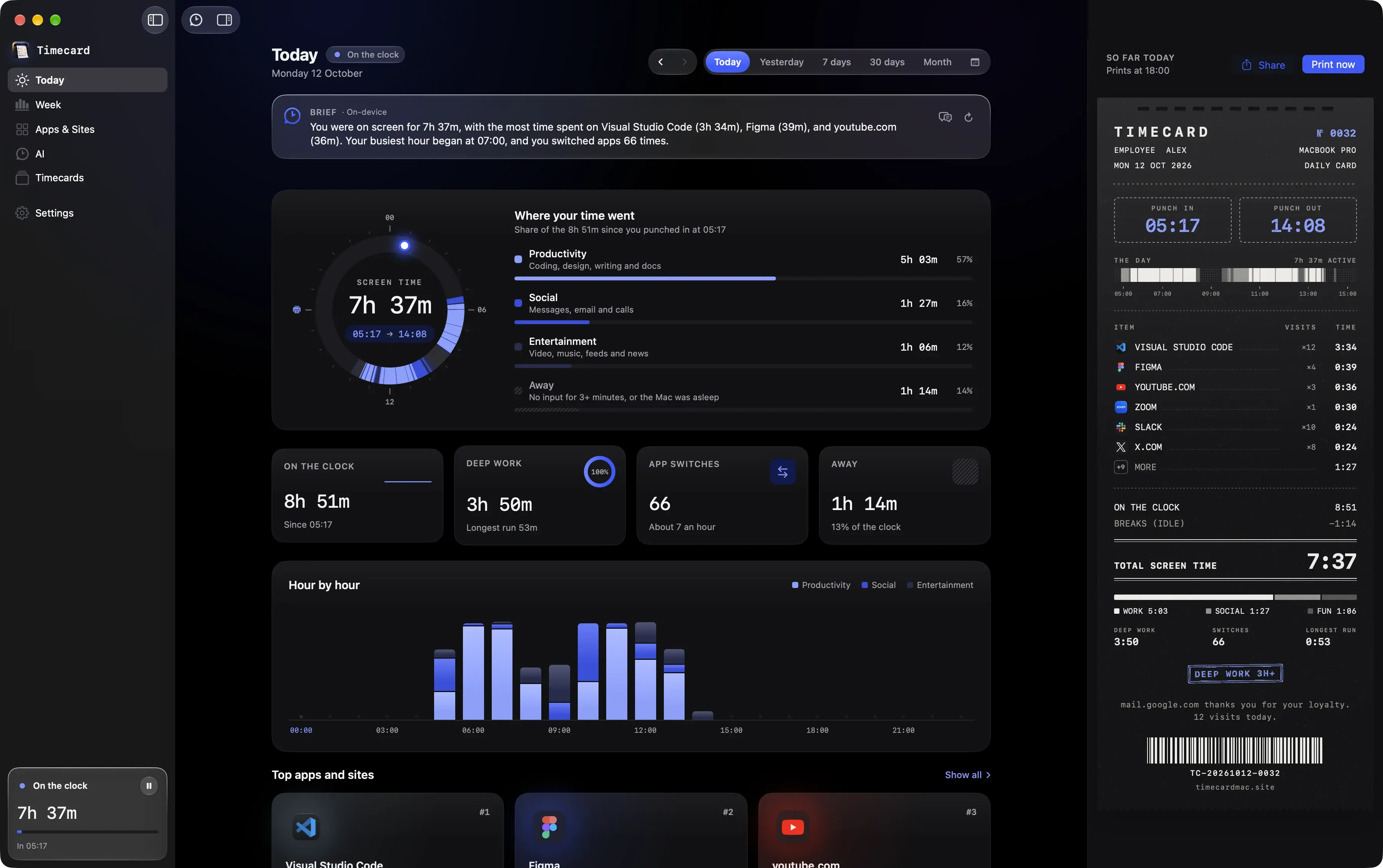
Task: Toggle the sidebar with the sidebar icon
Action: coord(155,20)
